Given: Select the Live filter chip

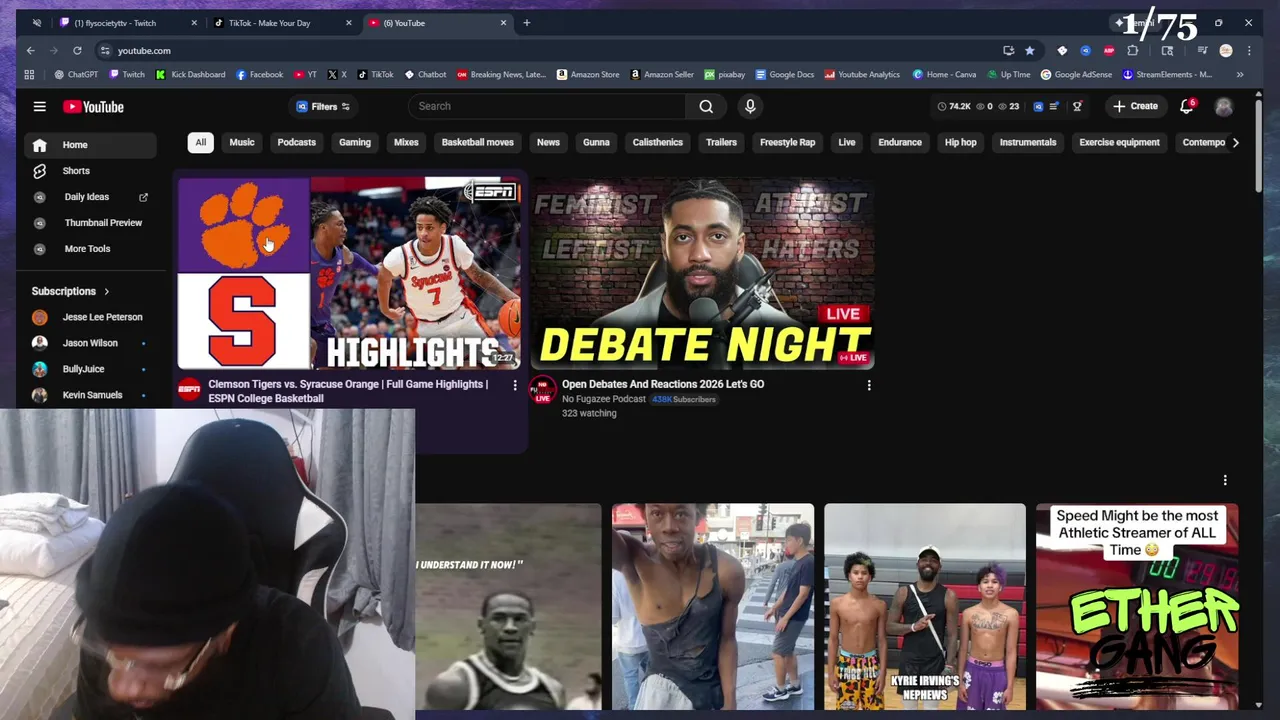Looking at the screenshot, I should (x=847, y=142).
